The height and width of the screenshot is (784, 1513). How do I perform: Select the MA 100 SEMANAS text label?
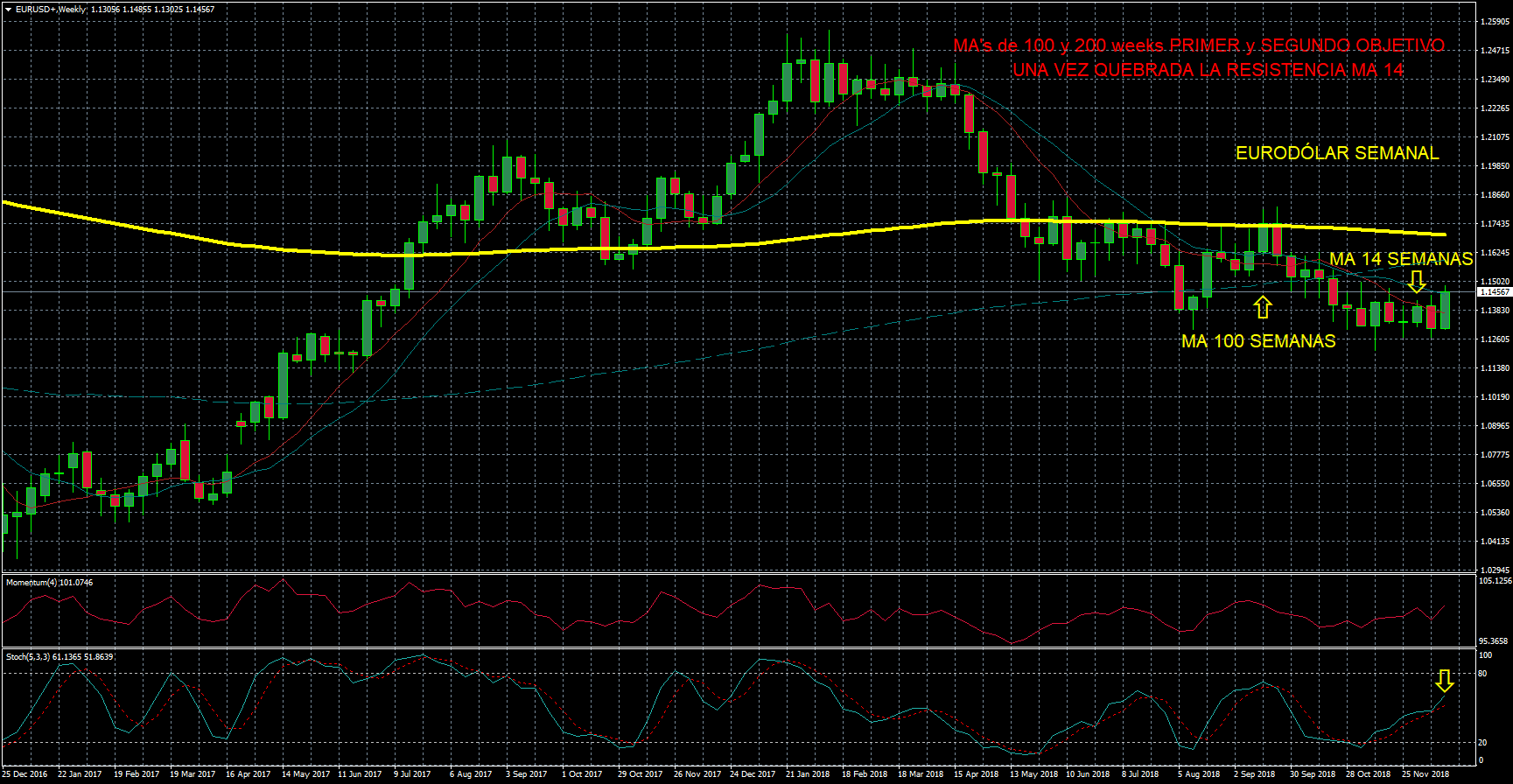(x=1257, y=341)
